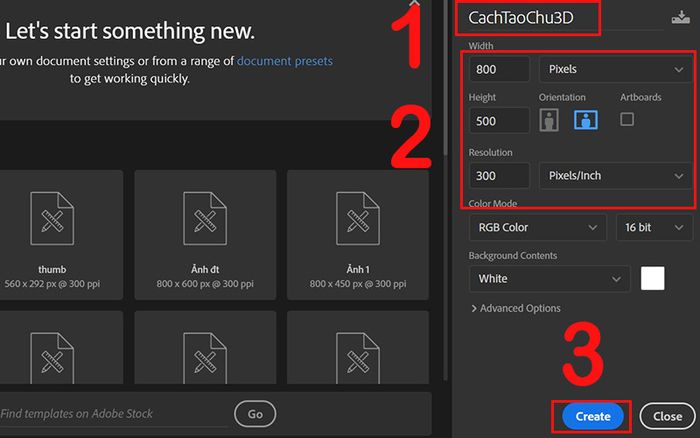Open the Pixels/Inch resolution unit dropdown
Screen dimensions: 700x438
(616, 175)
